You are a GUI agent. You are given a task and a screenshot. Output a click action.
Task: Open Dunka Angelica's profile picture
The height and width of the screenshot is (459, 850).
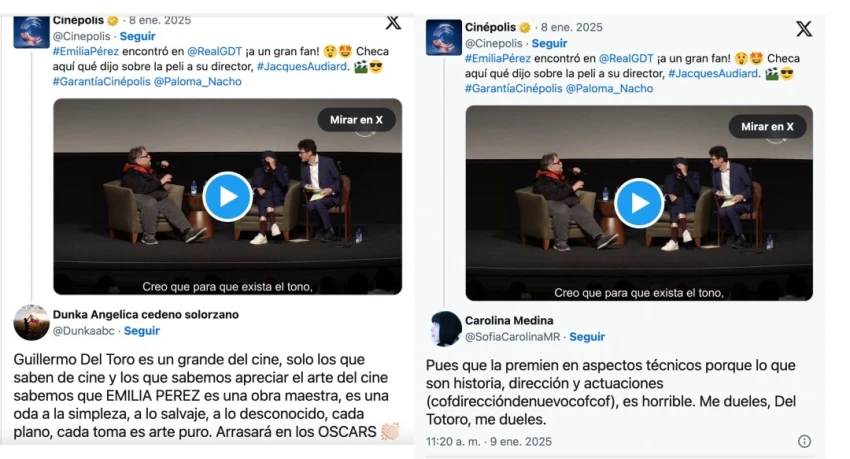pos(31,322)
